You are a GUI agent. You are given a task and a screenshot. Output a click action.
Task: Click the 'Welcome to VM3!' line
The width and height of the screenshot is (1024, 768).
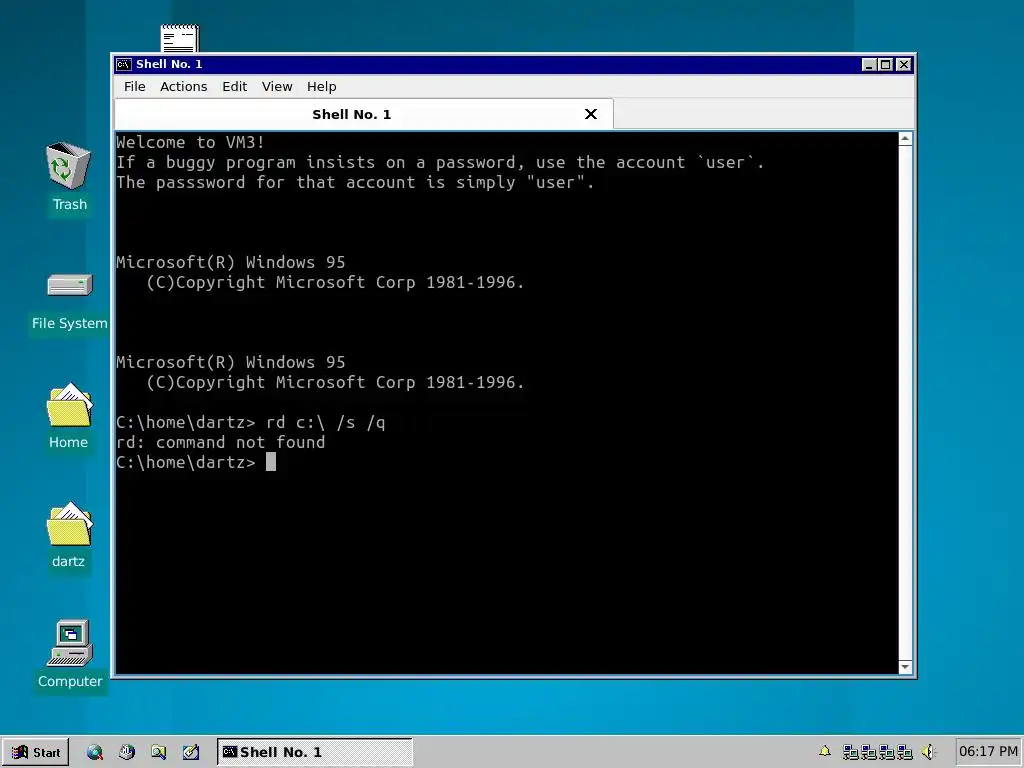(190, 142)
